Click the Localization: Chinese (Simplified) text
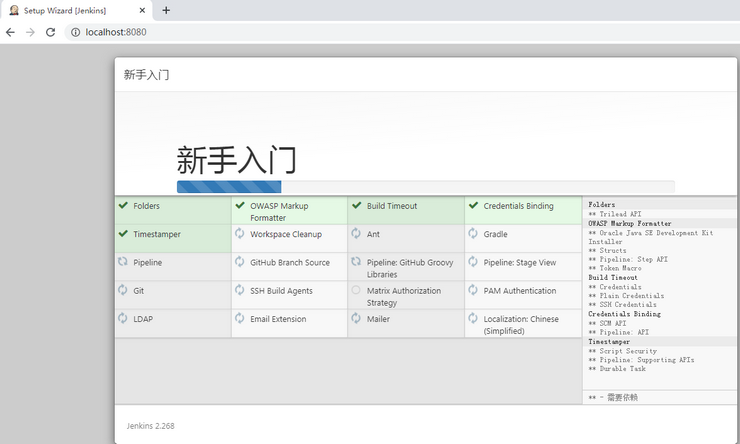Image resolution: width=740 pixels, height=444 pixels. coord(521,325)
